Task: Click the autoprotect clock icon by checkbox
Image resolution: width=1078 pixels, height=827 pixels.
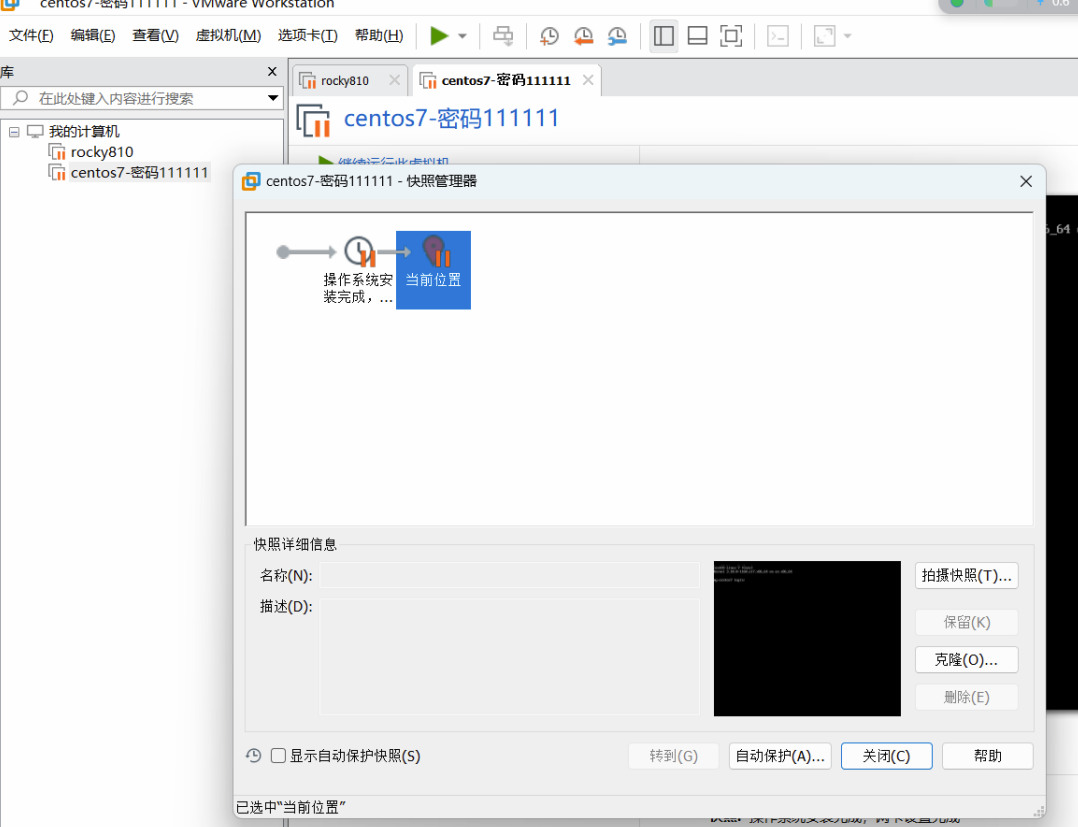Action: coord(254,756)
